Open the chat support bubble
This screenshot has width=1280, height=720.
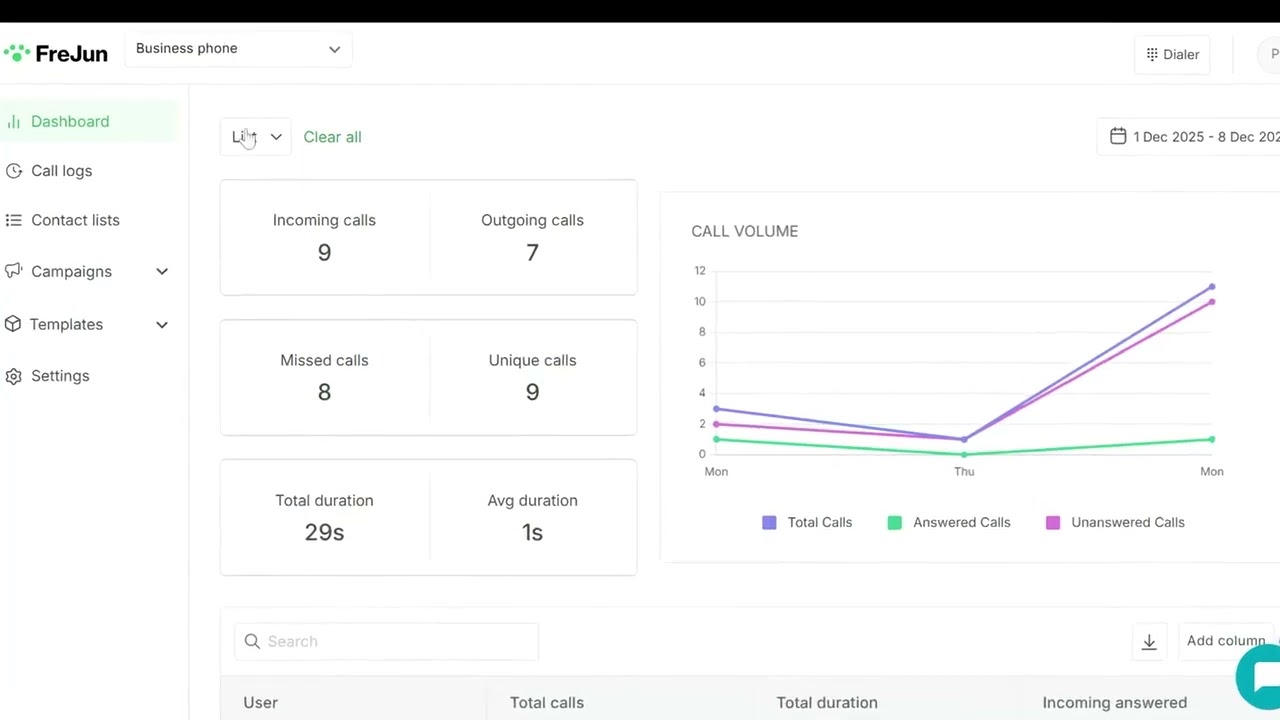tap(1259, 676)
